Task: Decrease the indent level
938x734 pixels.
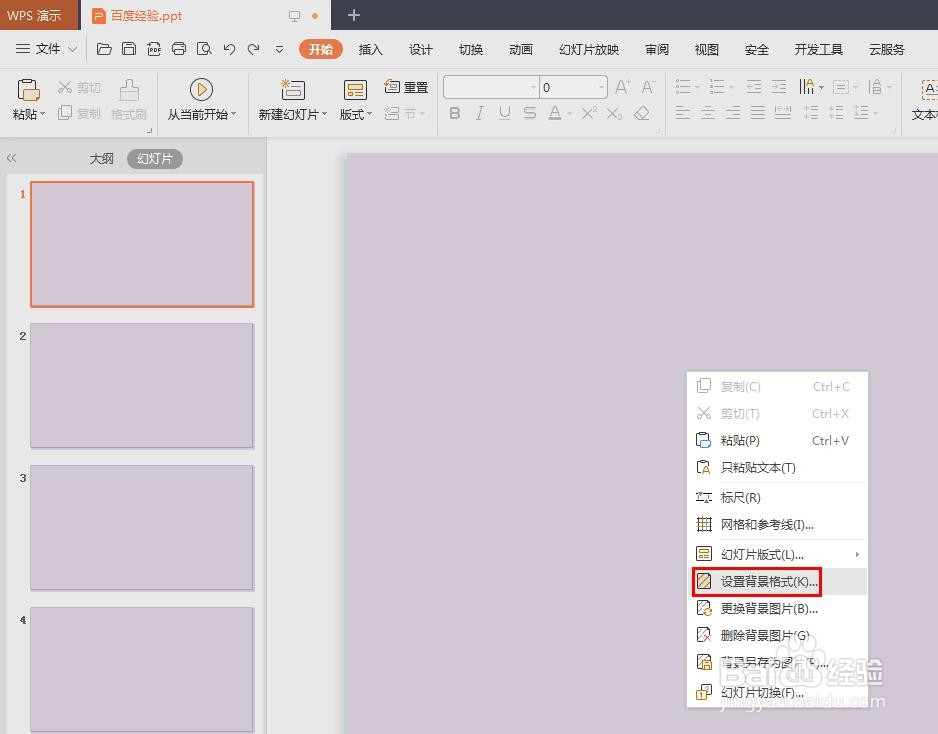Action: (754, 87)
